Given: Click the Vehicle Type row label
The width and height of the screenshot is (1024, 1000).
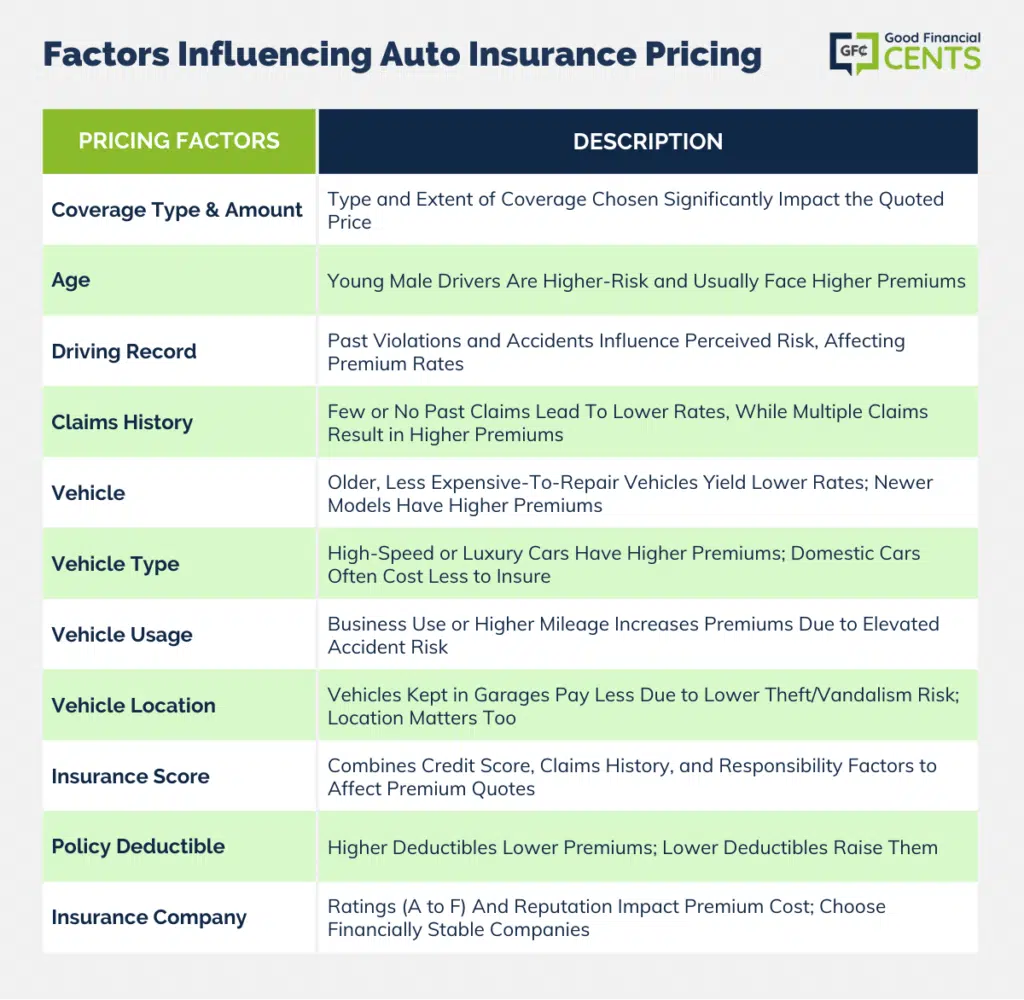Looking at the screenshot, I should pos(115,564).
